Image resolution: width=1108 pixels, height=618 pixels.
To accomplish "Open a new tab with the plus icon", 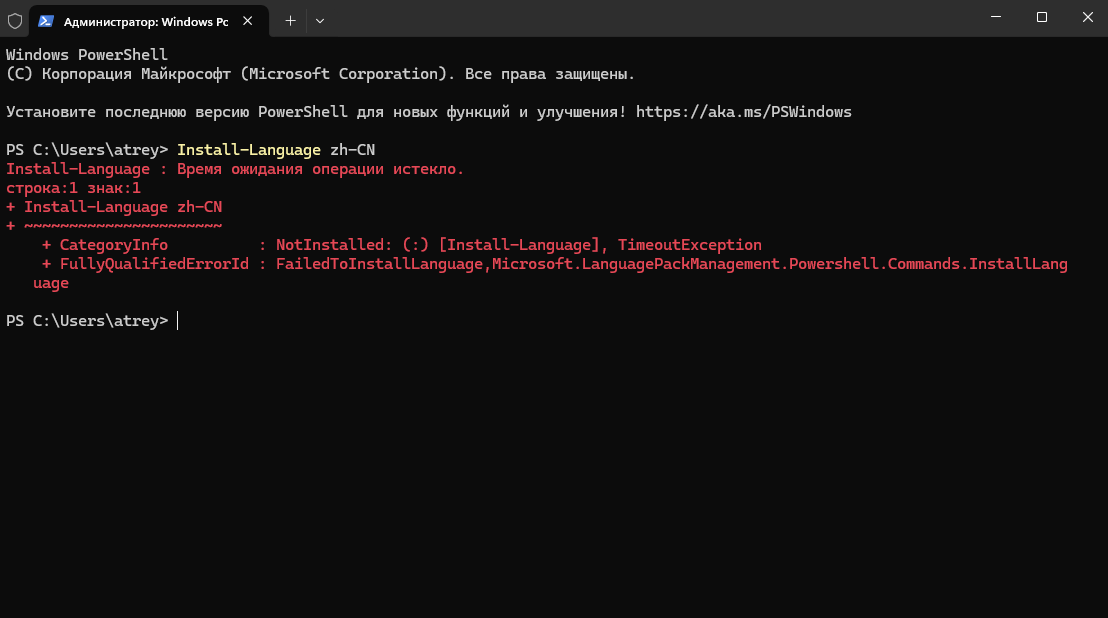I will point(290,21).
